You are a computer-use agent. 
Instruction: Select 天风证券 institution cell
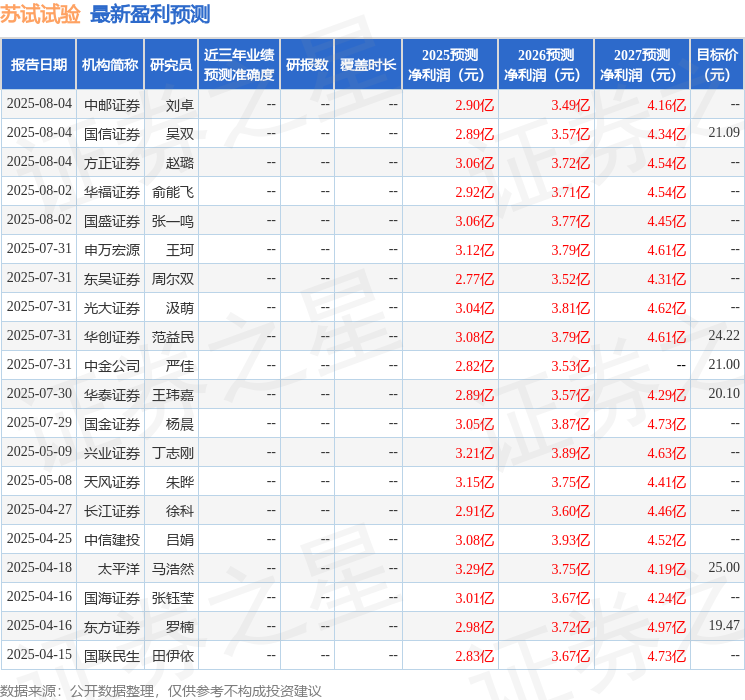point(112,482)
